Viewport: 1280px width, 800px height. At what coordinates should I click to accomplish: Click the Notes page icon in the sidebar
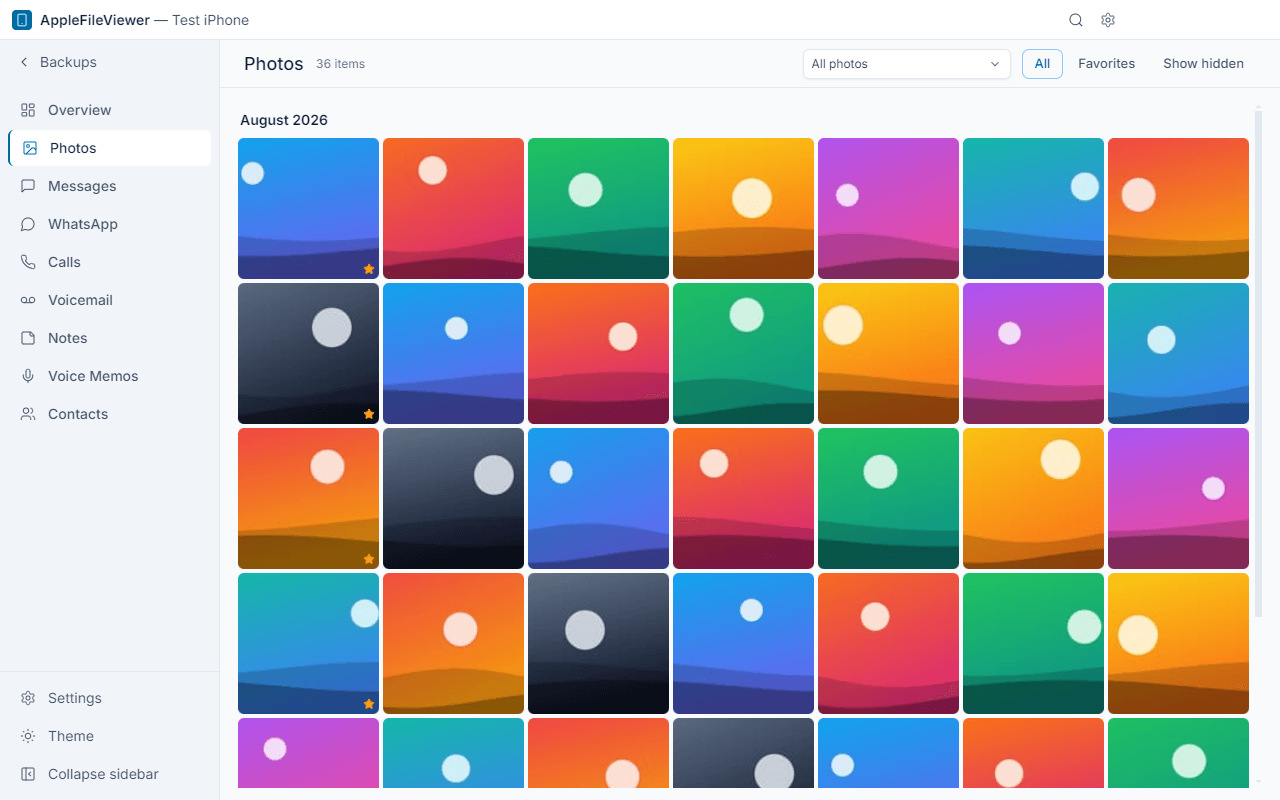[x=28, y=338]
